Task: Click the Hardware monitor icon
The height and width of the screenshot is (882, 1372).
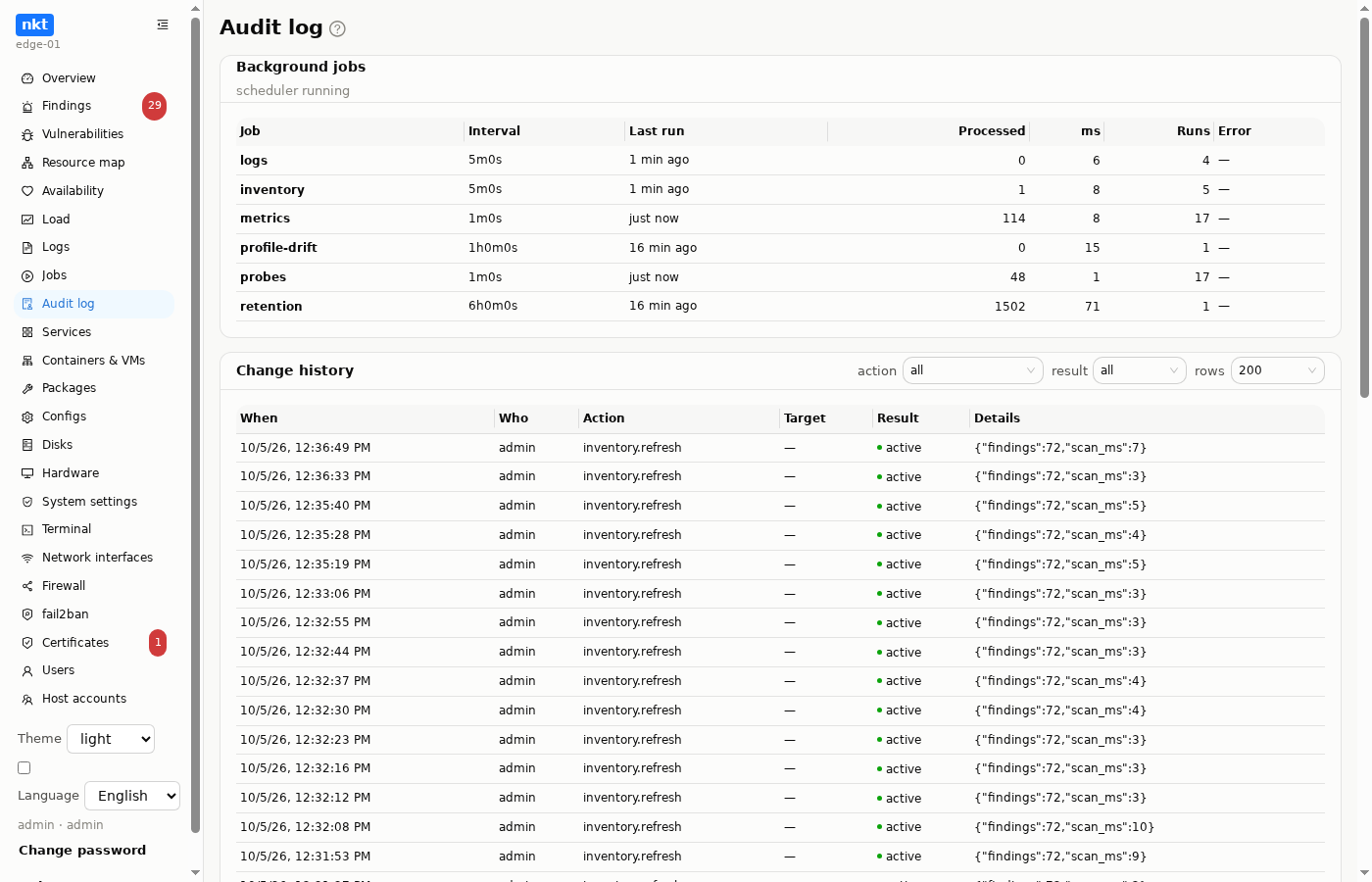Action: coord(27,473)
